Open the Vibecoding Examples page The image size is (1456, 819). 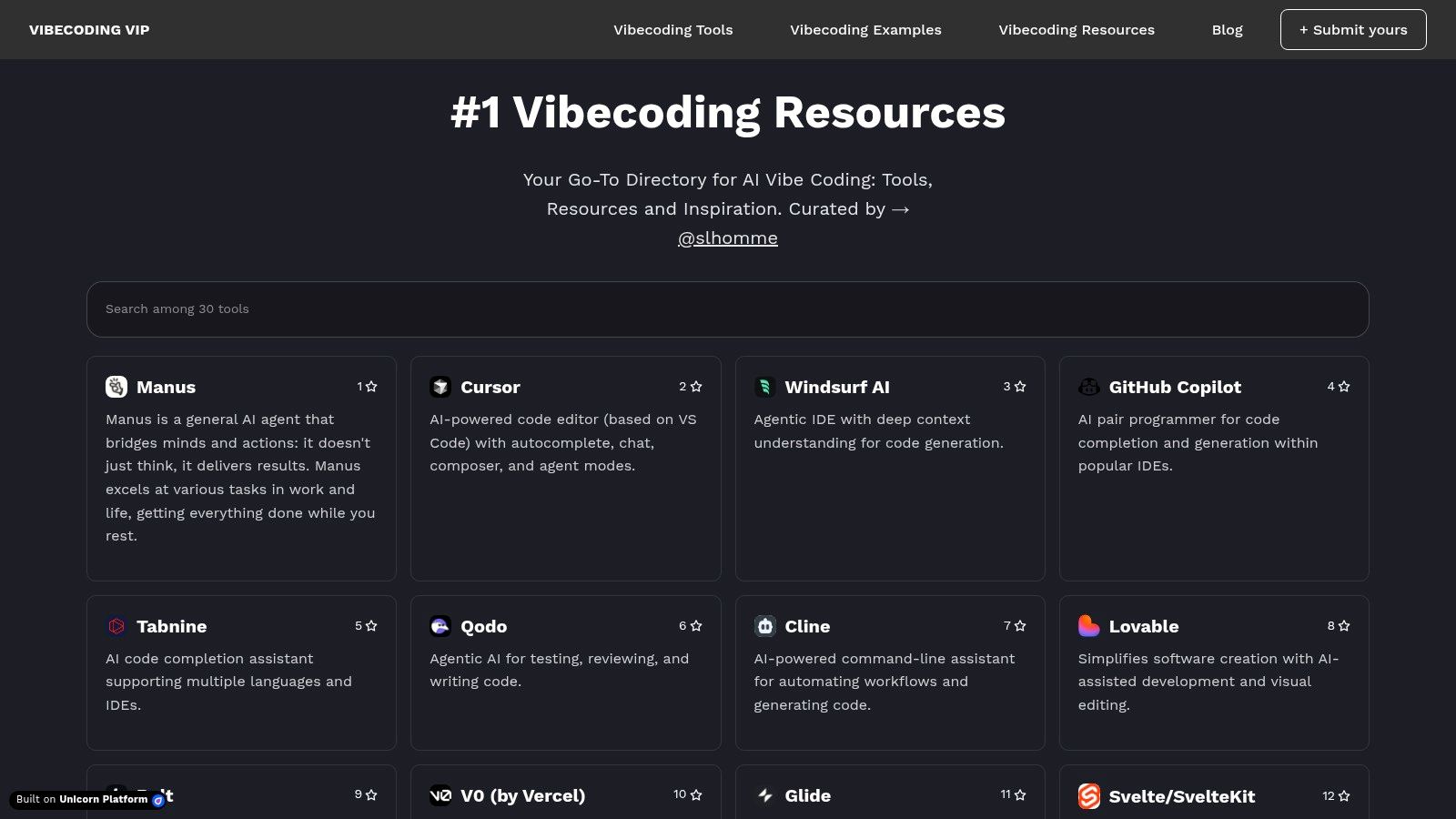[x=865, y=29]
